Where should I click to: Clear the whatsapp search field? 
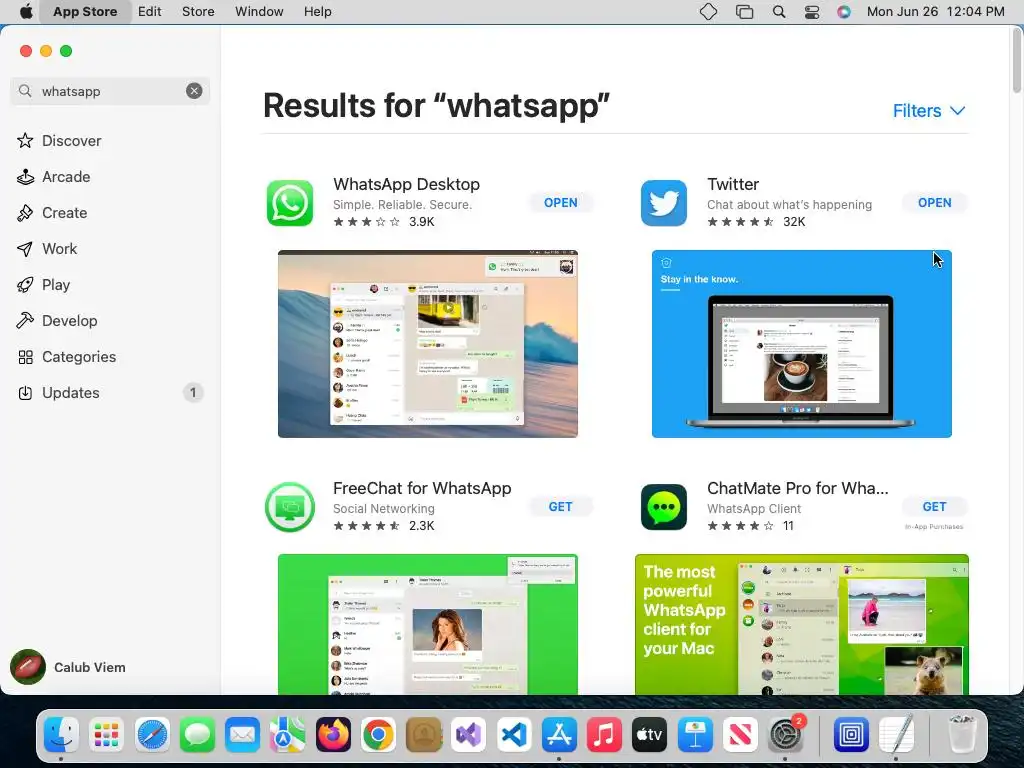pos(194,91)
